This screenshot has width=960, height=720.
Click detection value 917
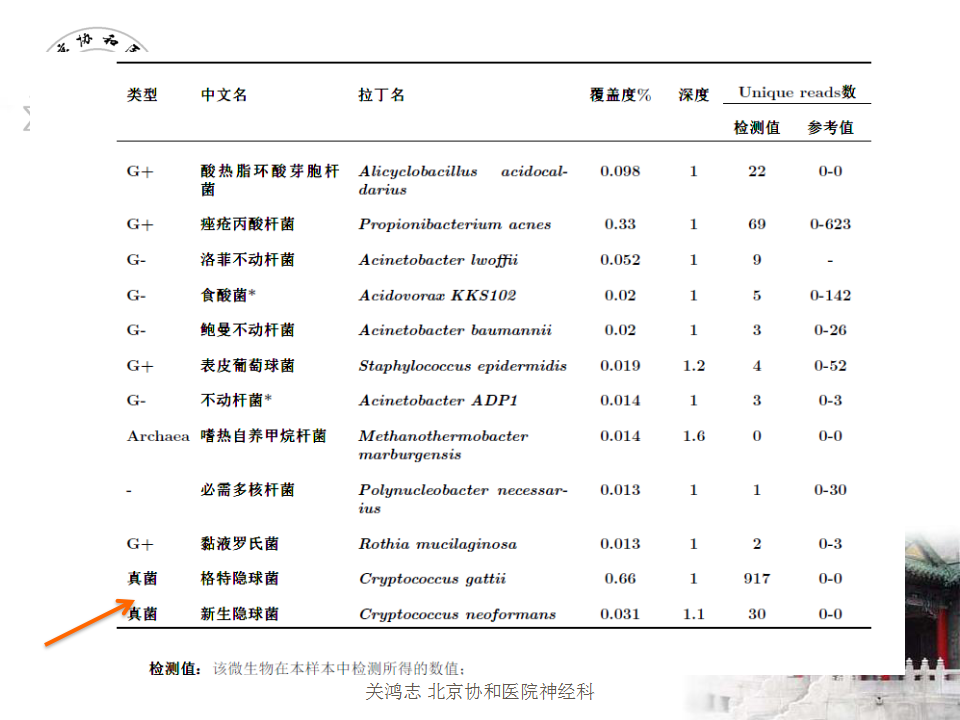click(x=757, y=579)
